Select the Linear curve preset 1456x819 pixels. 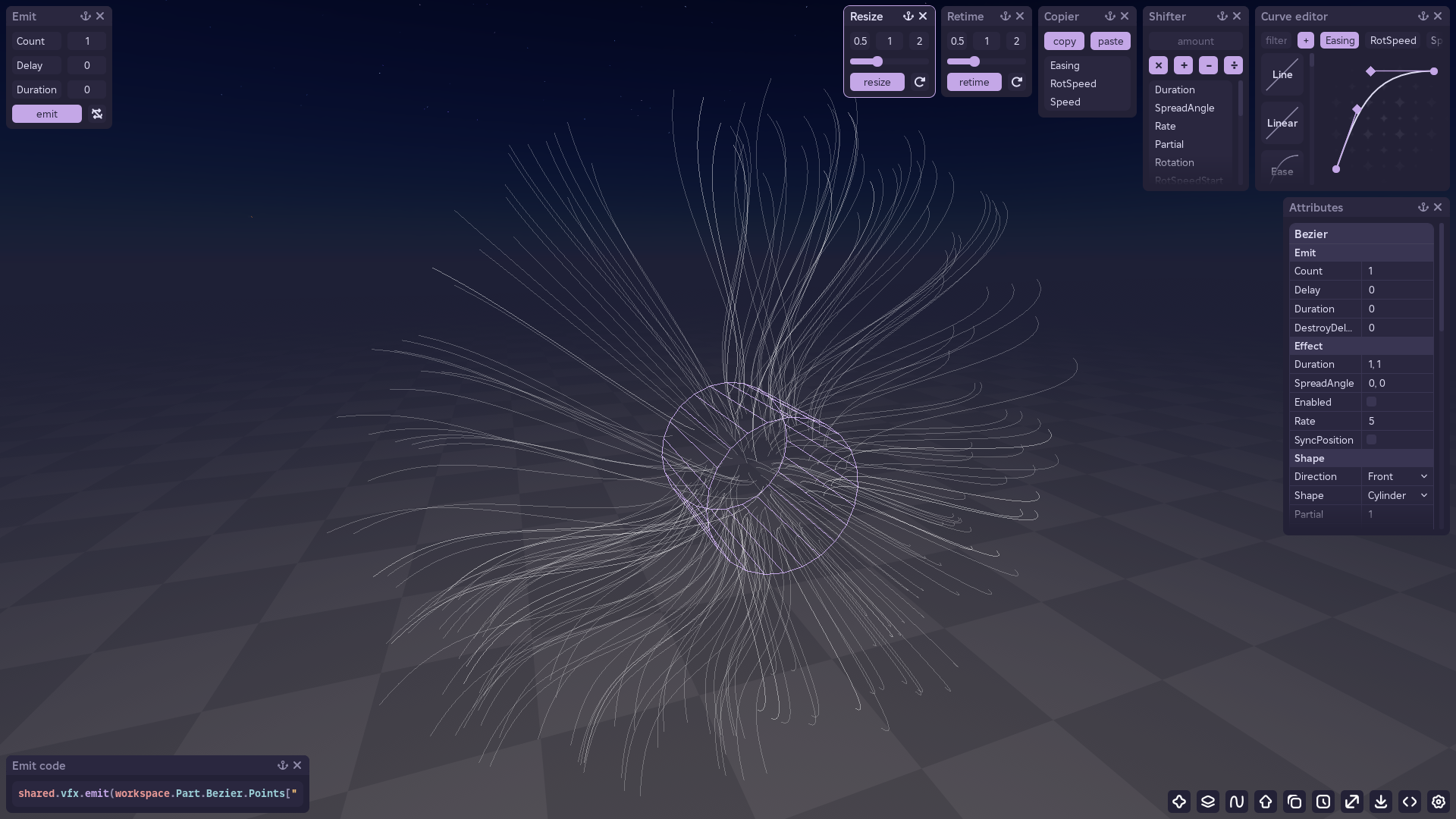coord(1282,123)
